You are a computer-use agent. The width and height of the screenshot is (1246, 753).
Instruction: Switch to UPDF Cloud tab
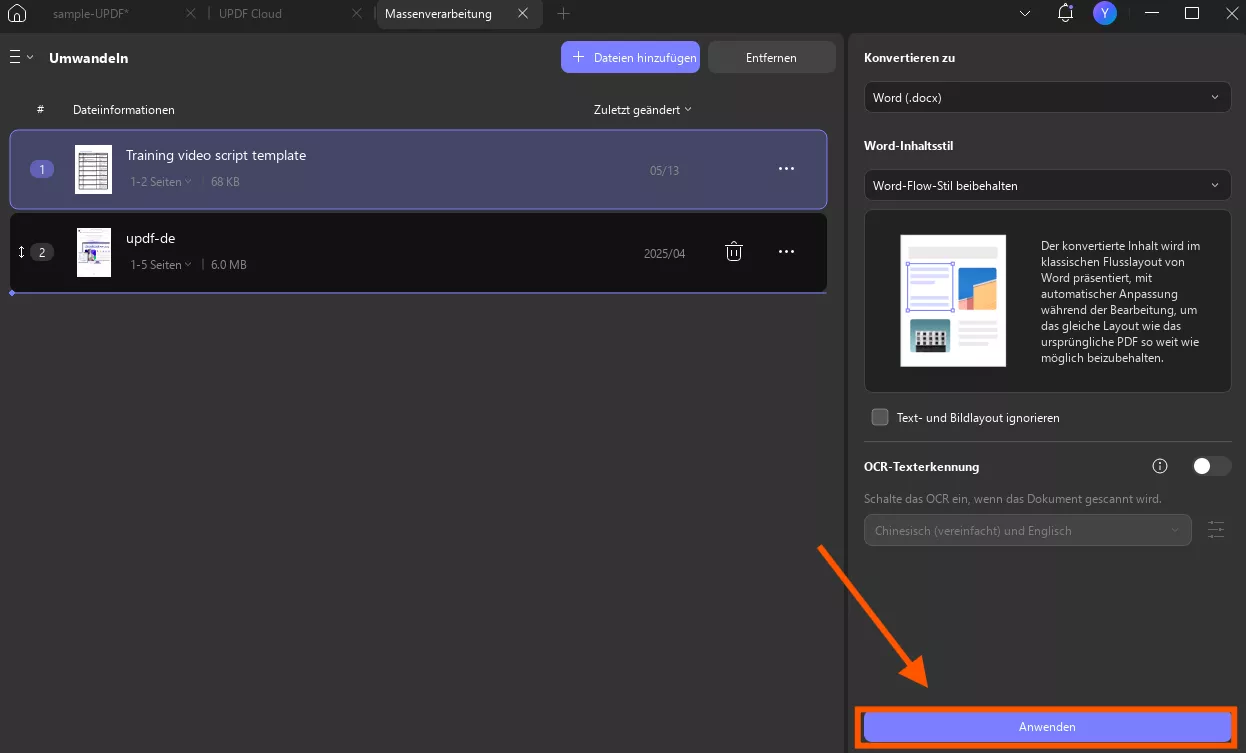[x=250, y=14]
